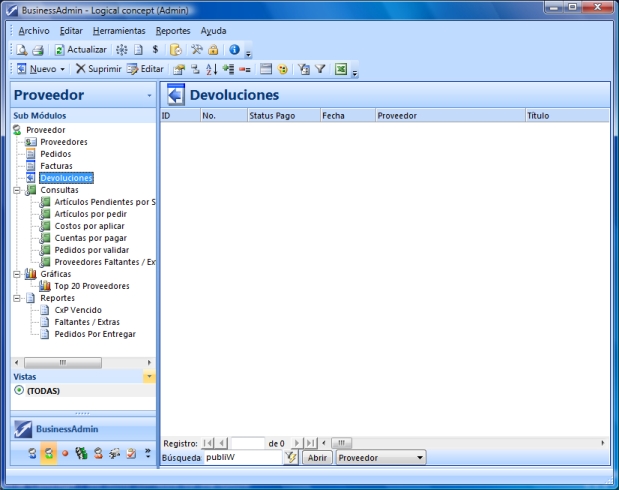
Task: Select the (TODAS) view radio button
Action: tap(19, 390)
